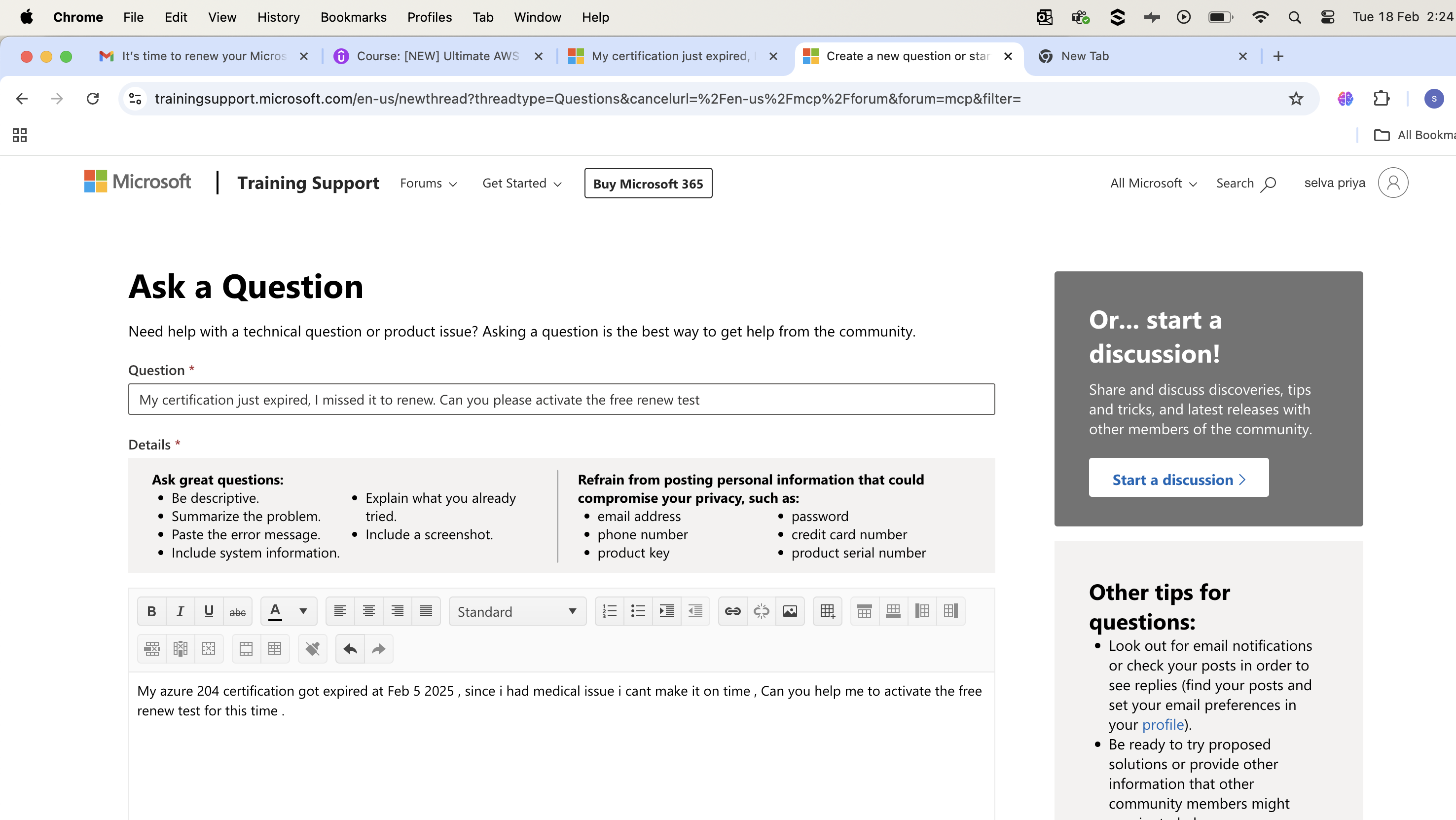Toggle underline formatting in the editor
This screenshot has width=1456, height=820.
pyautogui.click(x=209, y=611)
